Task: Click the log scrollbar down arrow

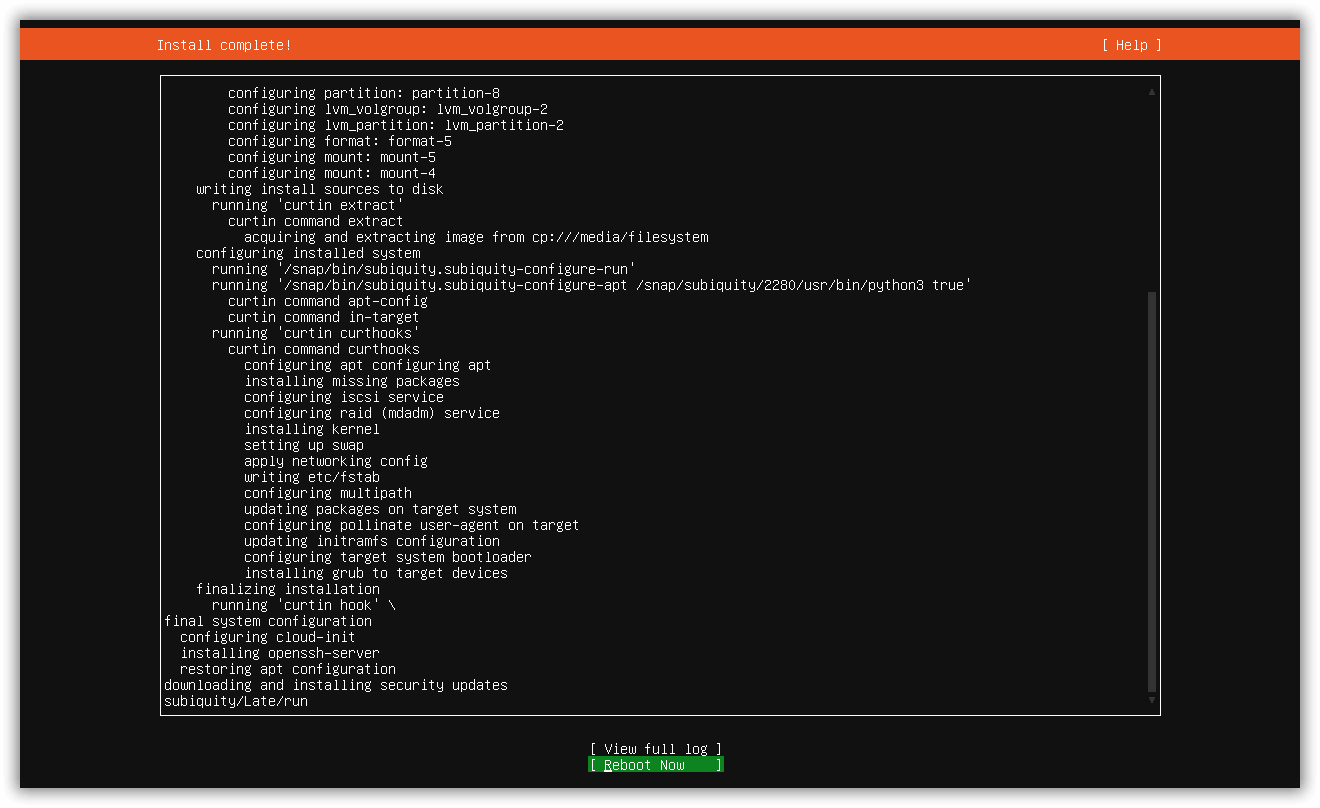Action: coord(1152,700)
